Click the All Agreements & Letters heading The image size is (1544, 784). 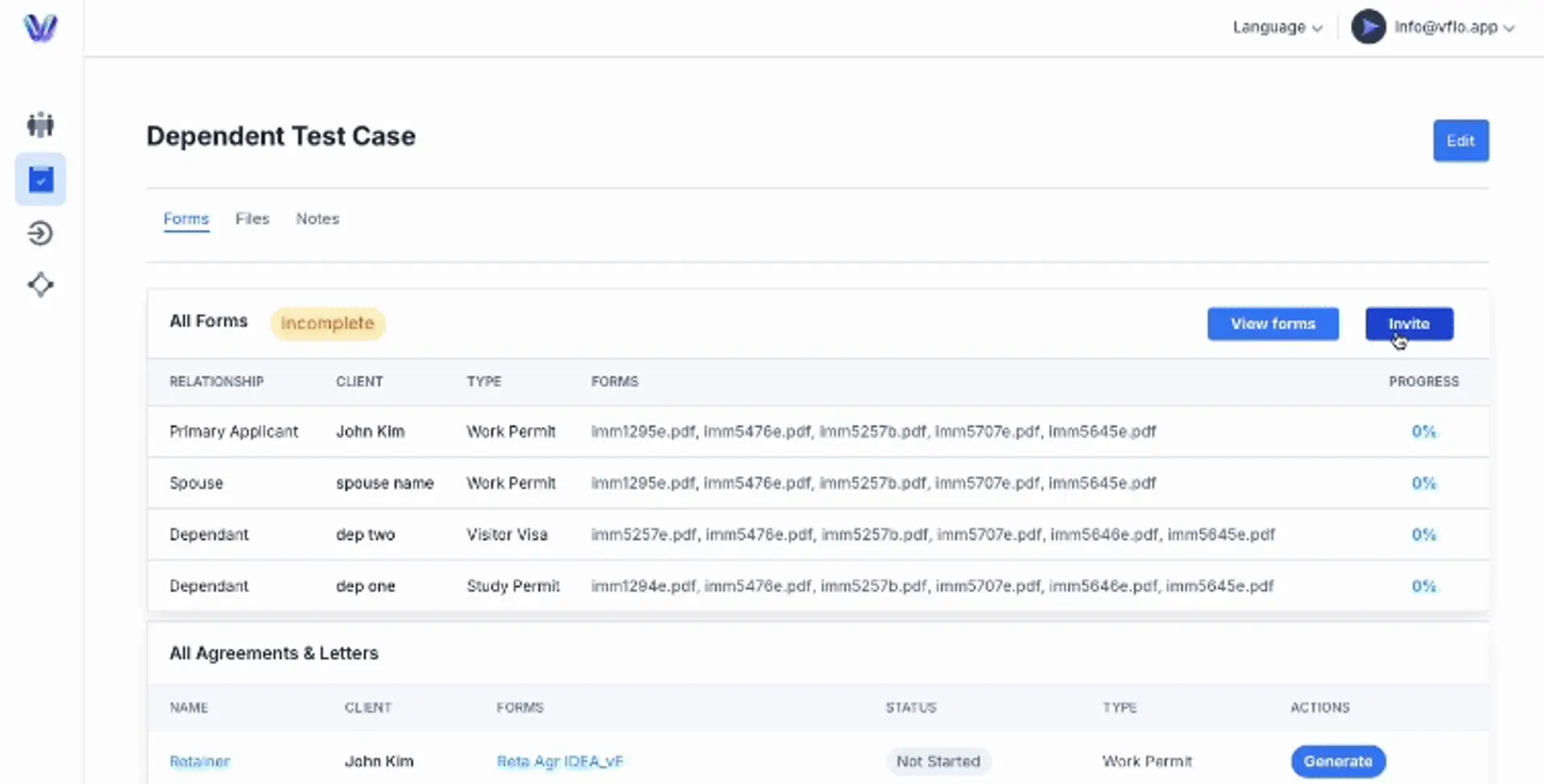point(273,653)
